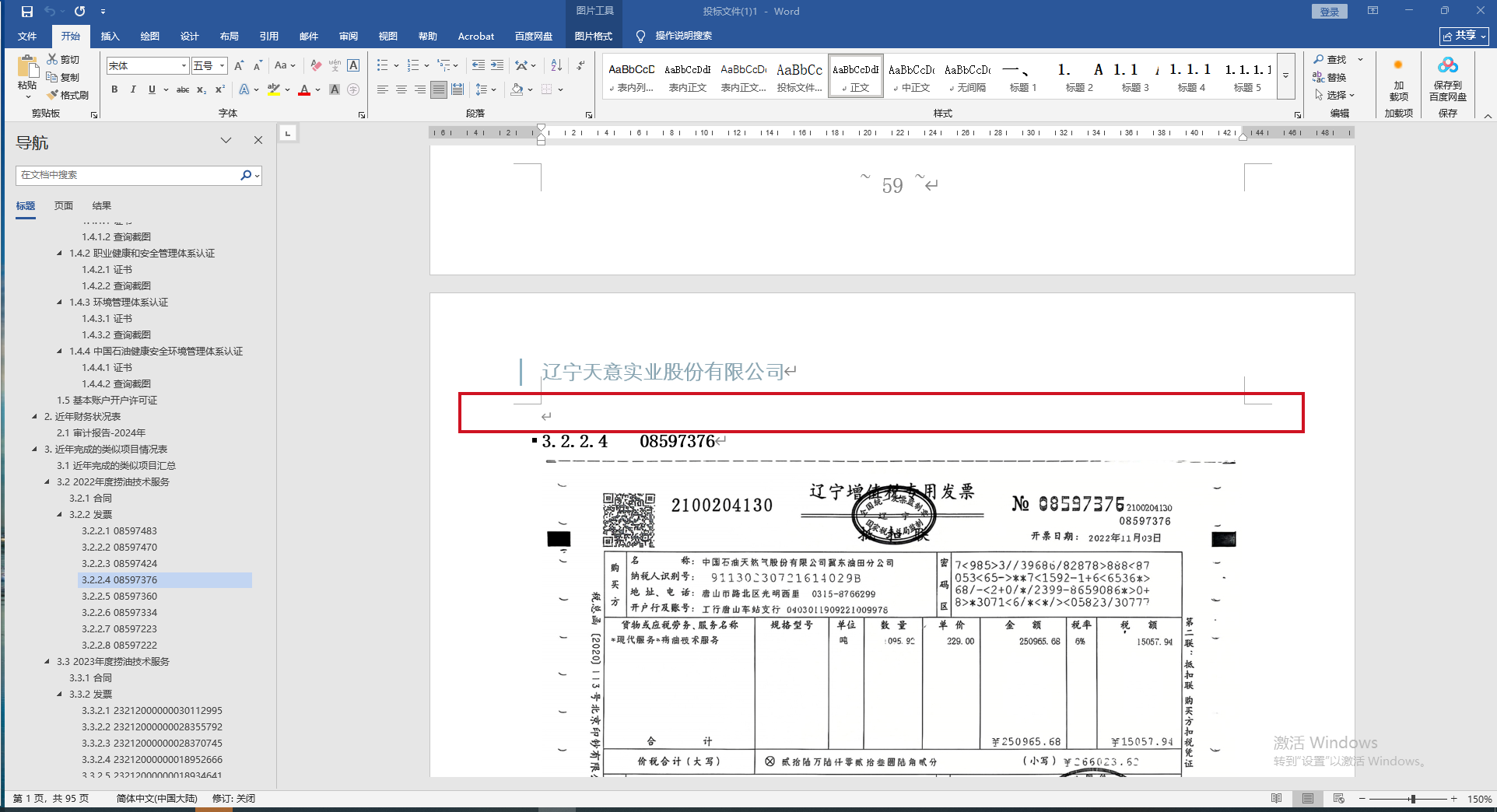Toggle character border button

[353, 66]
